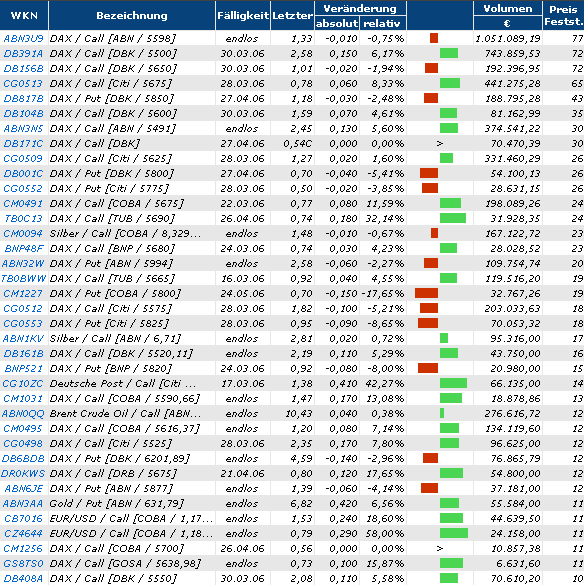Sort by the relativ change column header
Image resolution: width=584 pixels, height=585 pixels.
point(382,24)
